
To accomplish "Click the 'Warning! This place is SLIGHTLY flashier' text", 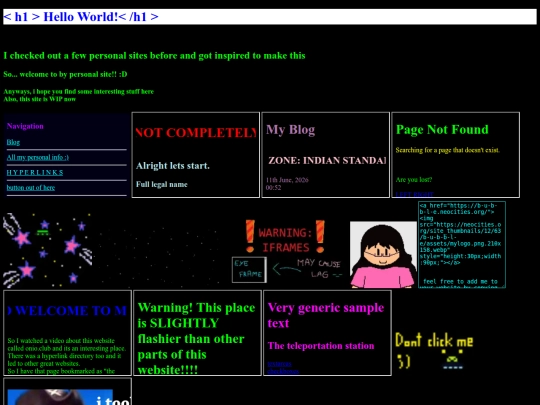I will pos(196,339).
